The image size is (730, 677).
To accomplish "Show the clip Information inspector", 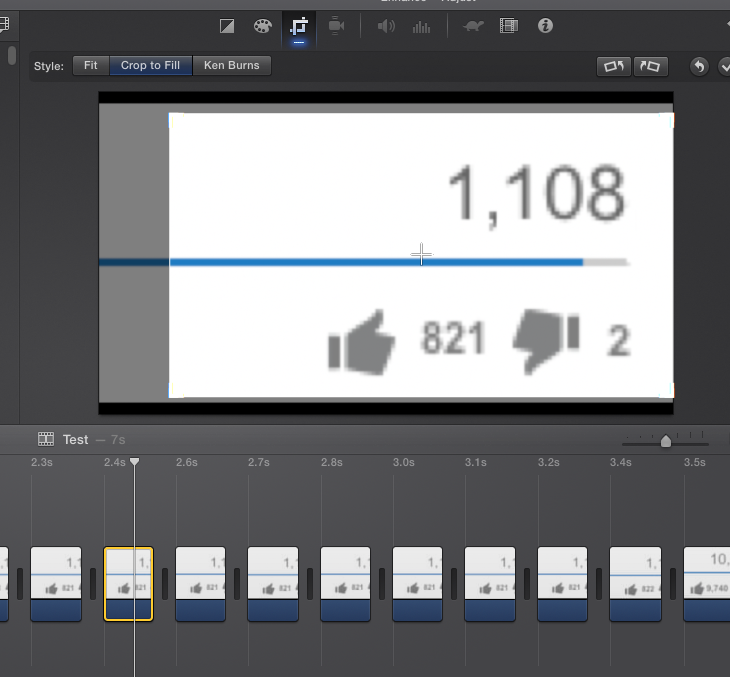I will click(545, 26).
